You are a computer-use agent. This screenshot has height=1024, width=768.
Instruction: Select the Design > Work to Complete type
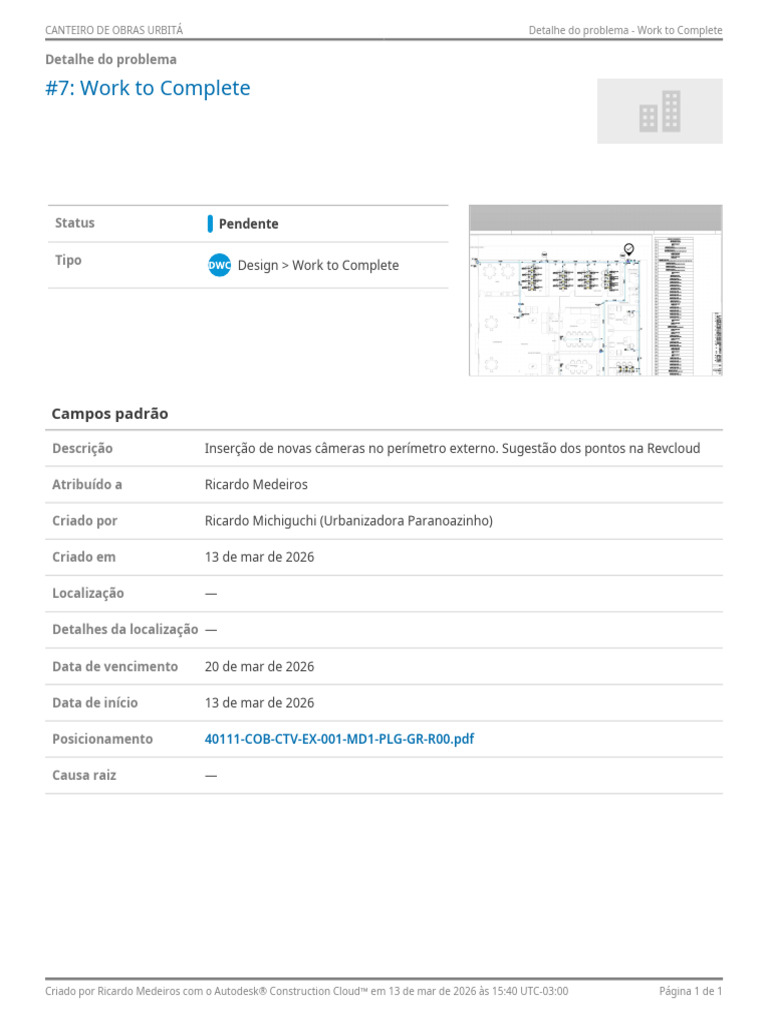coord(318,265)
